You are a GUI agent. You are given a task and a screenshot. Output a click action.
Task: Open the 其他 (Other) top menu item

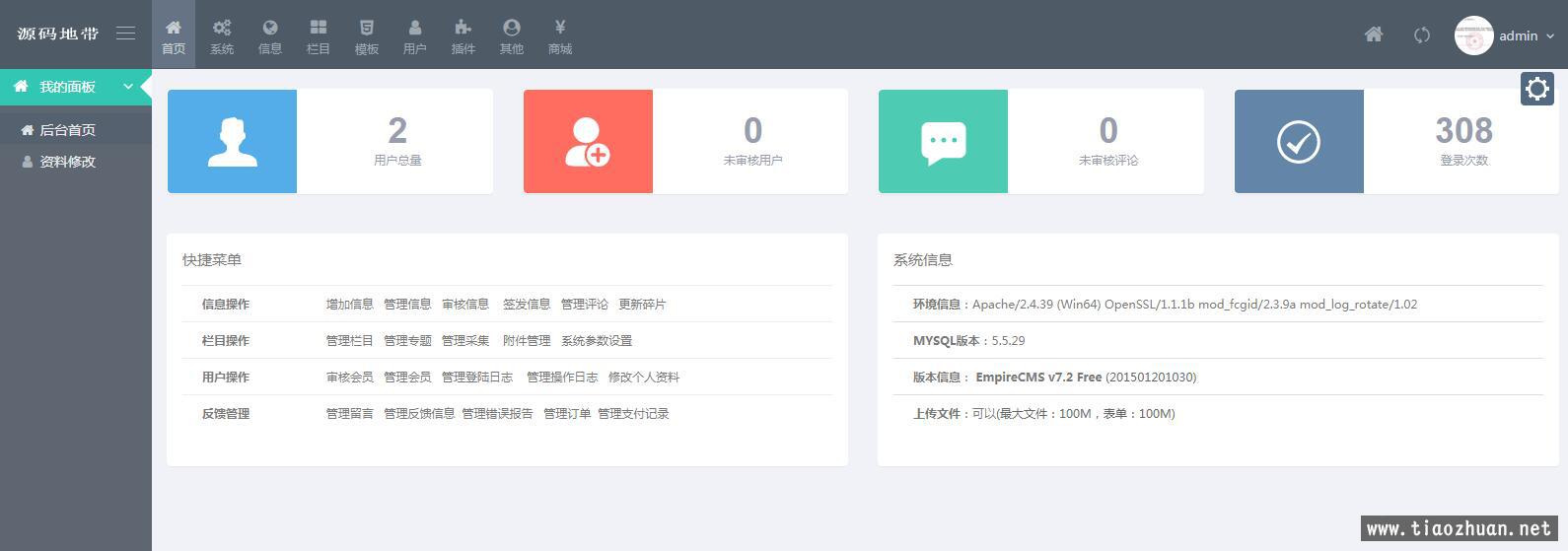point(511,35)
